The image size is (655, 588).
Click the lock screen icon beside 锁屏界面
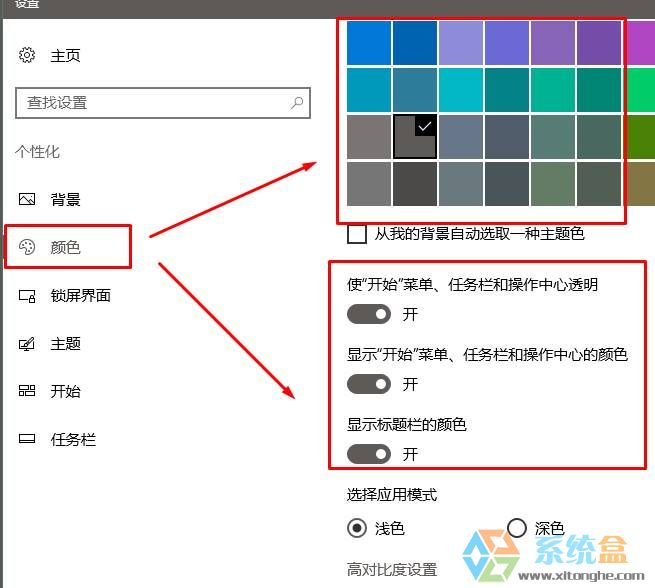pos(27,296)
